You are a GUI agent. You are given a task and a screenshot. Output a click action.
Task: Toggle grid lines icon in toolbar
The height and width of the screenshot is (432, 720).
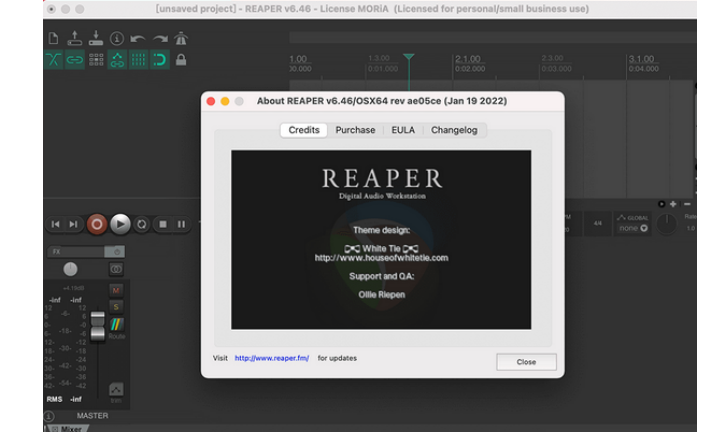click(138, 60)
